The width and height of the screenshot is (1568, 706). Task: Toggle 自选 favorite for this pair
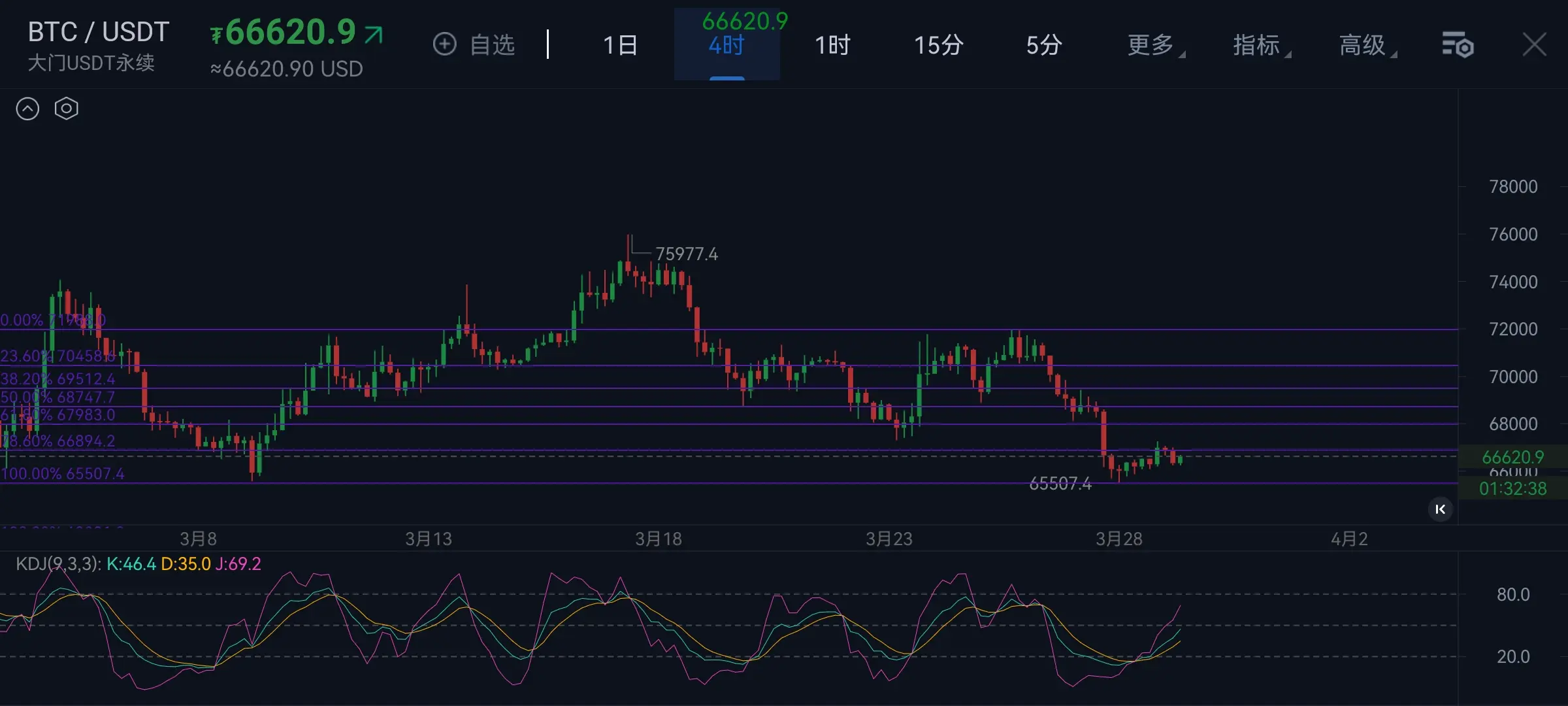coord(492,45)
